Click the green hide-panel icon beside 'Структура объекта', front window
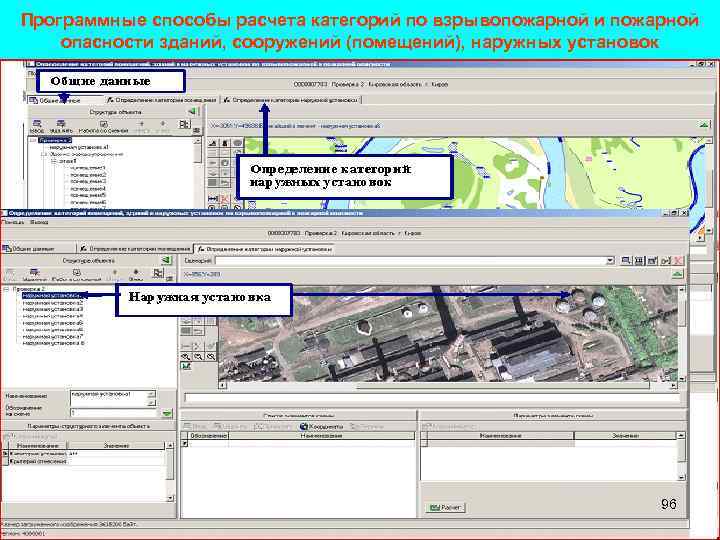 (166, 260)
